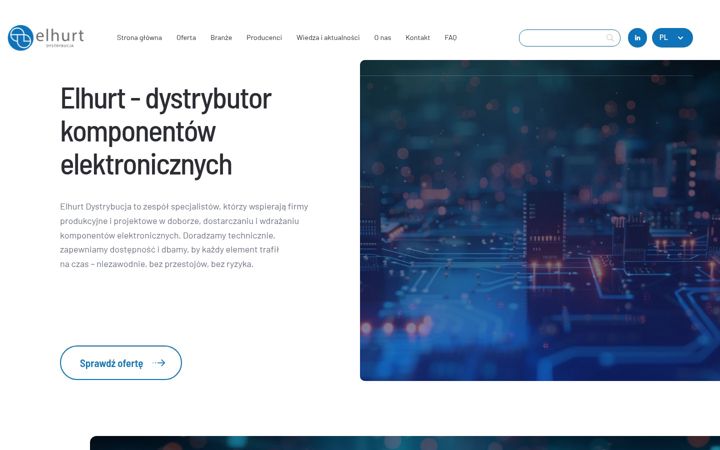The width and height of the screenshot is (720, 450).
Task: Open the Branże menu item
Action: pyautogui.click(x=221, y=38)
